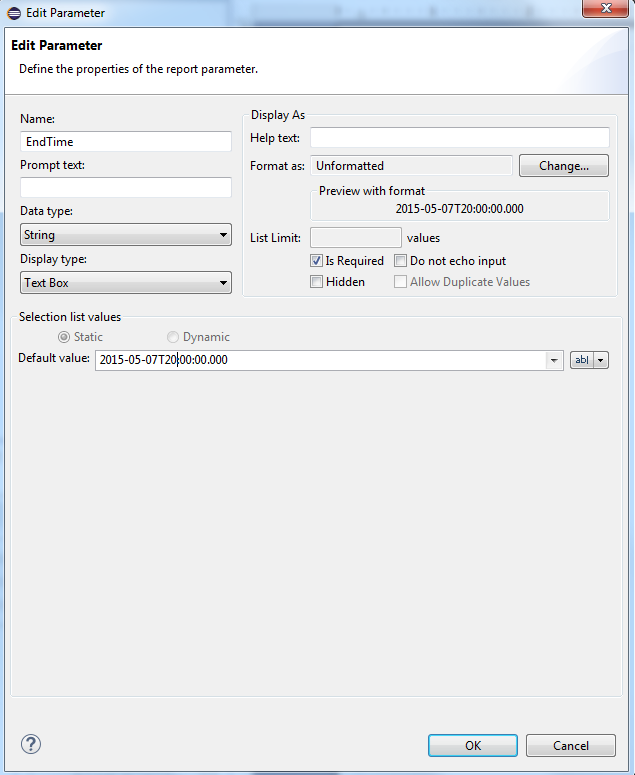Expand the Data type String dropdown

126,235
